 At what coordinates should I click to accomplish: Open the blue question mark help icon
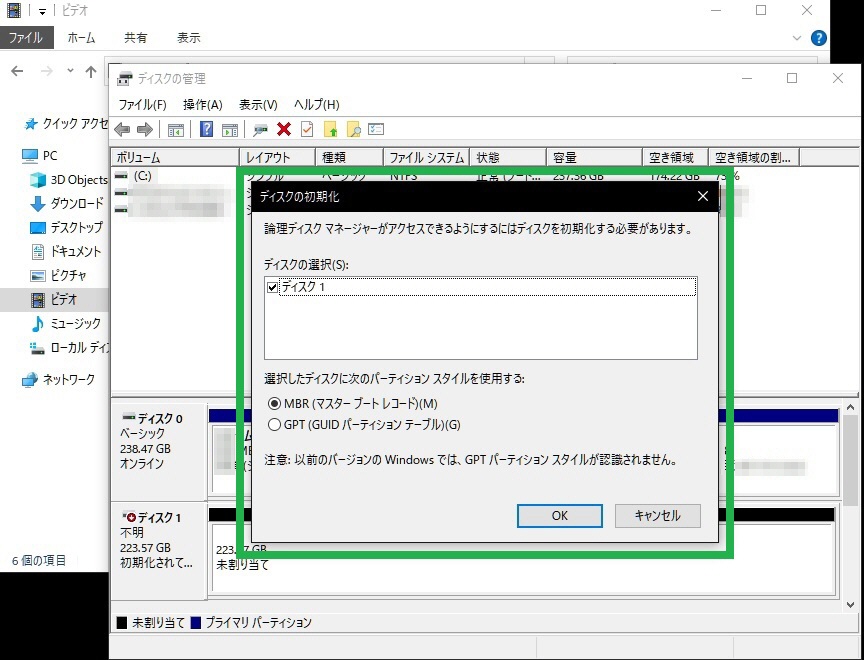[206, 129]
